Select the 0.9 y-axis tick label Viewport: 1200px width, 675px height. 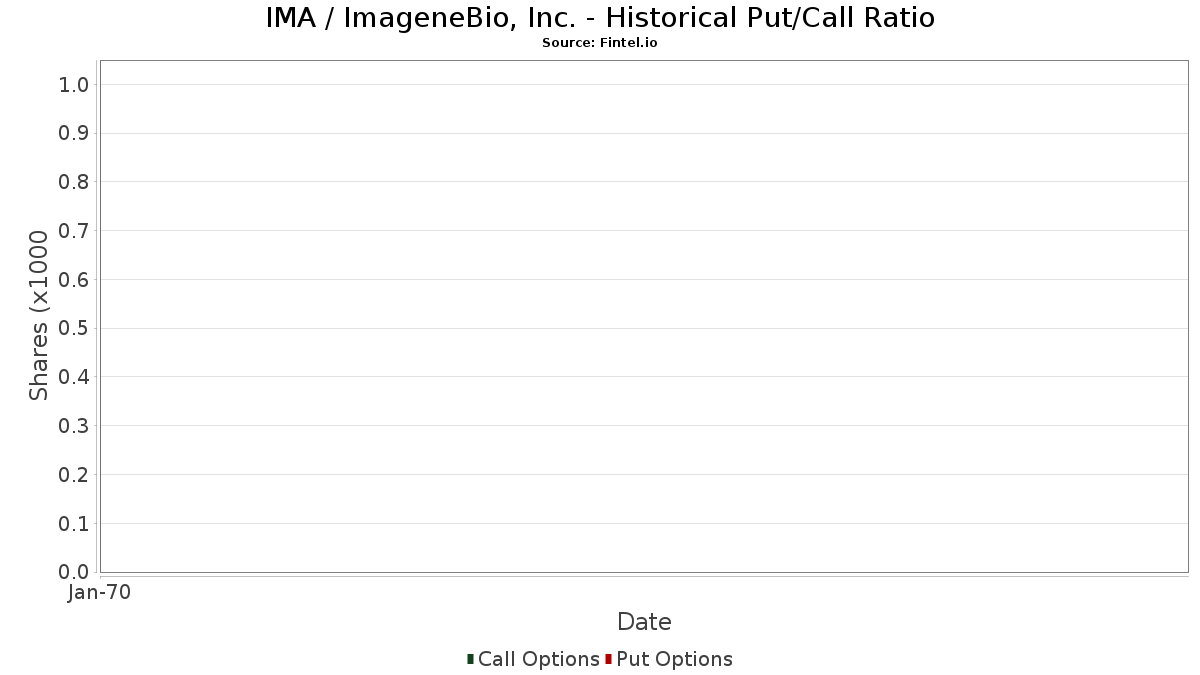(x=74, y=133)
